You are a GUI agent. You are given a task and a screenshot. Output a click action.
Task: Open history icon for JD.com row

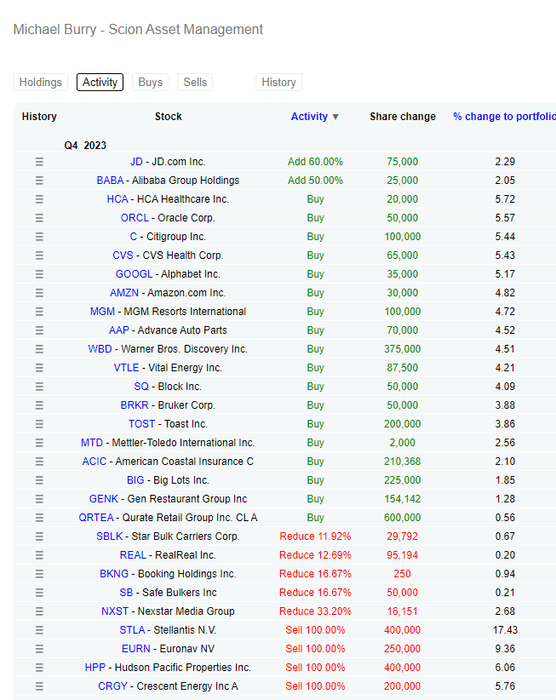(39, 162)
